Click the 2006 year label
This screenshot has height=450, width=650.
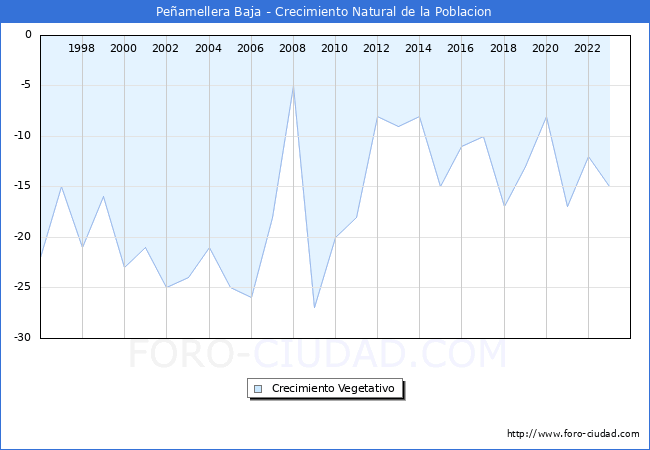(x=250, y=48)
